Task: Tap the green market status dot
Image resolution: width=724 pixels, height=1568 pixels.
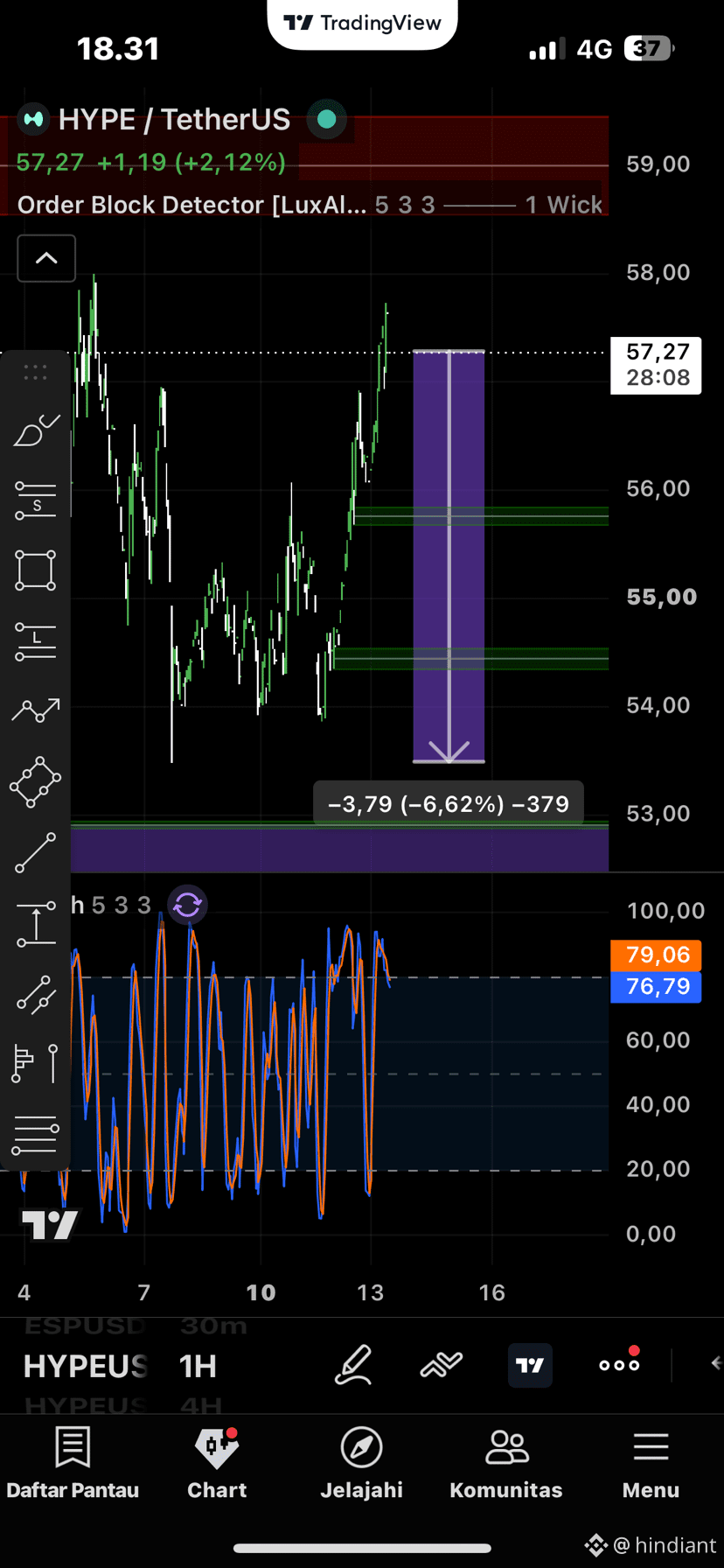Action: tap(327, 119)
